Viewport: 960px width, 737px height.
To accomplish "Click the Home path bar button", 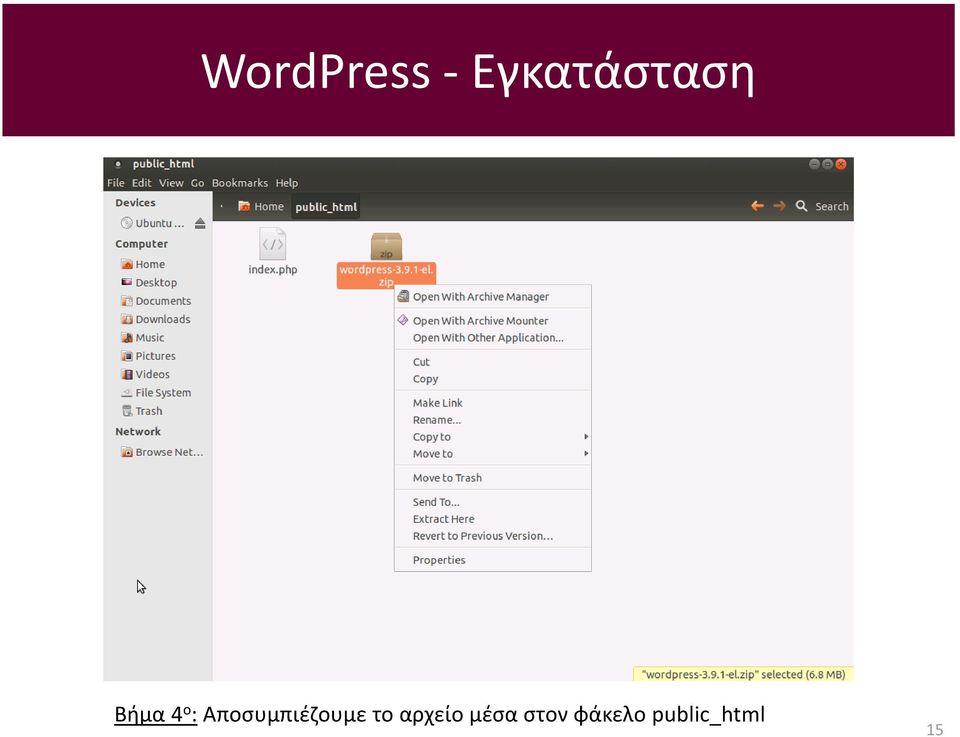I will click(261, 207).
